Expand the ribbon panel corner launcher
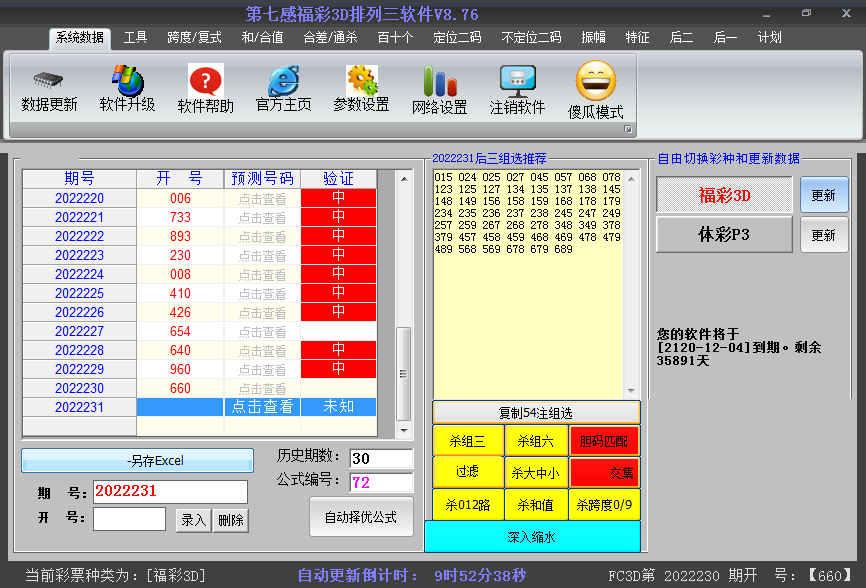 click(x=629, y=130)
